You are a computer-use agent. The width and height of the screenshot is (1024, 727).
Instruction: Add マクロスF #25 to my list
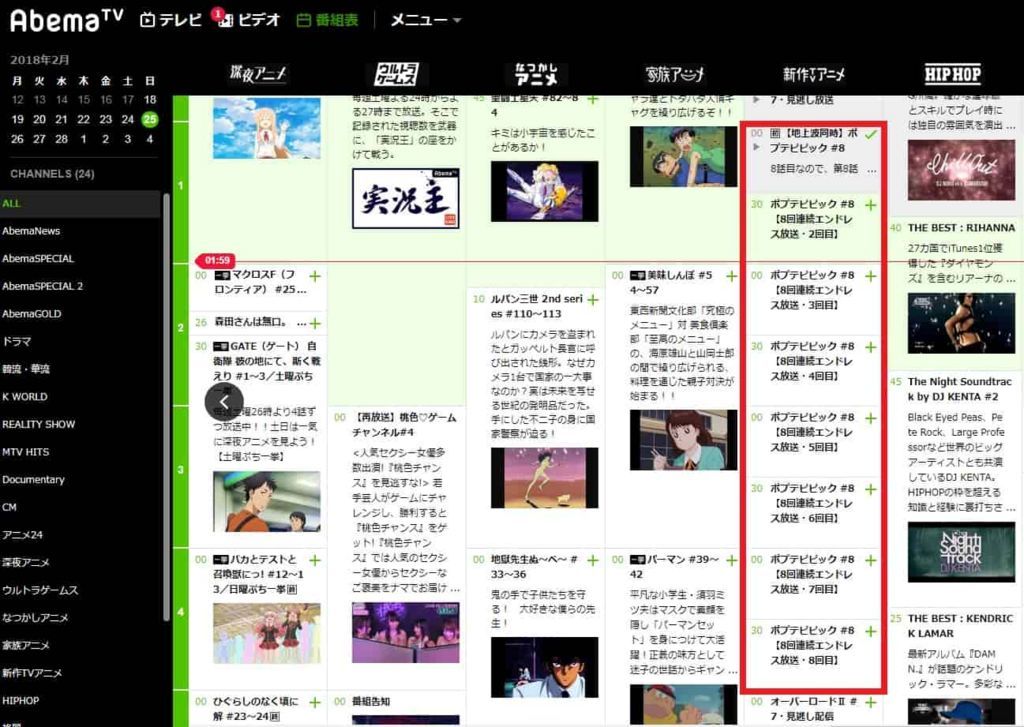[x=315, y=276]
